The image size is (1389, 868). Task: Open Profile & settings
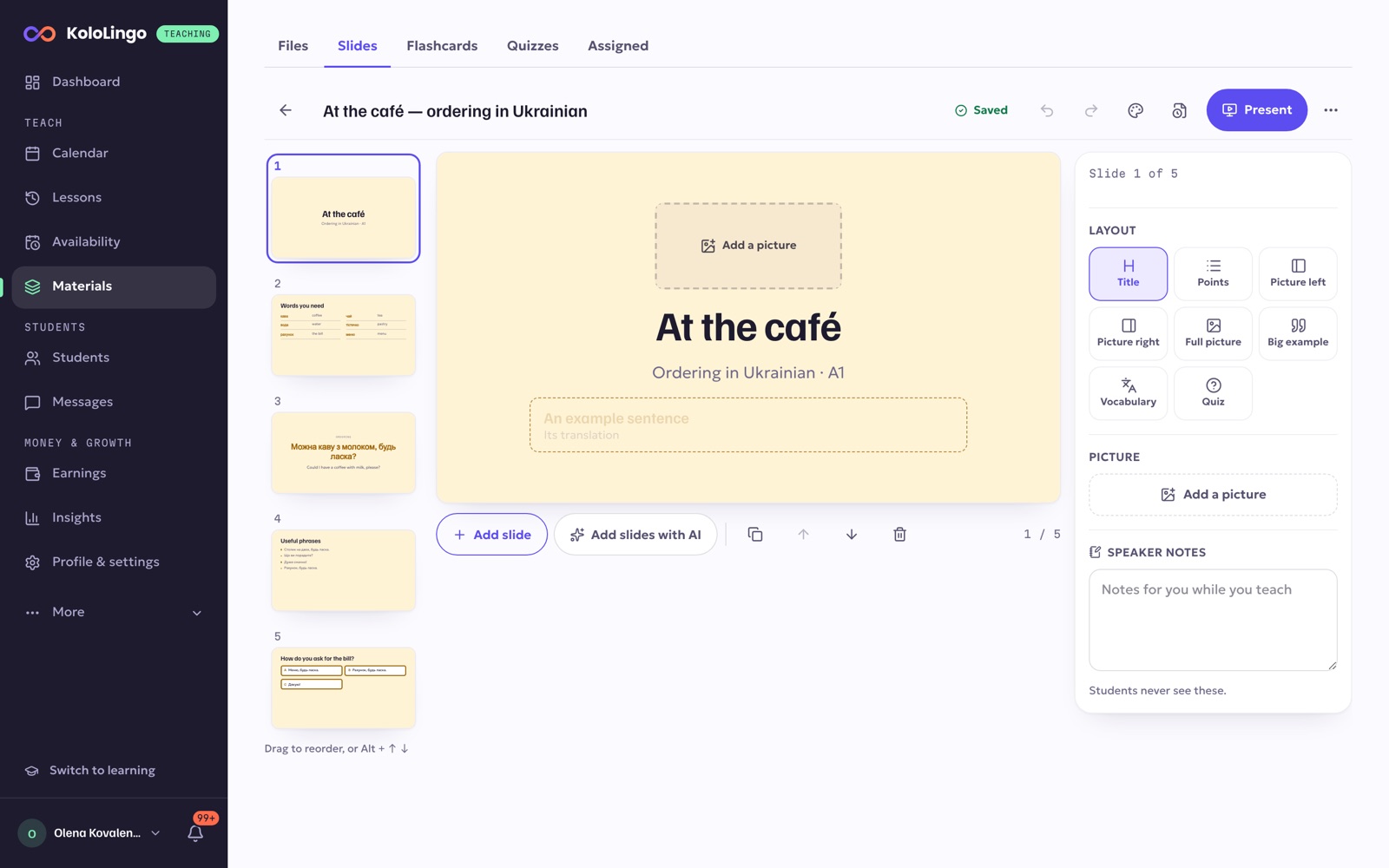[x=114, y=562]
